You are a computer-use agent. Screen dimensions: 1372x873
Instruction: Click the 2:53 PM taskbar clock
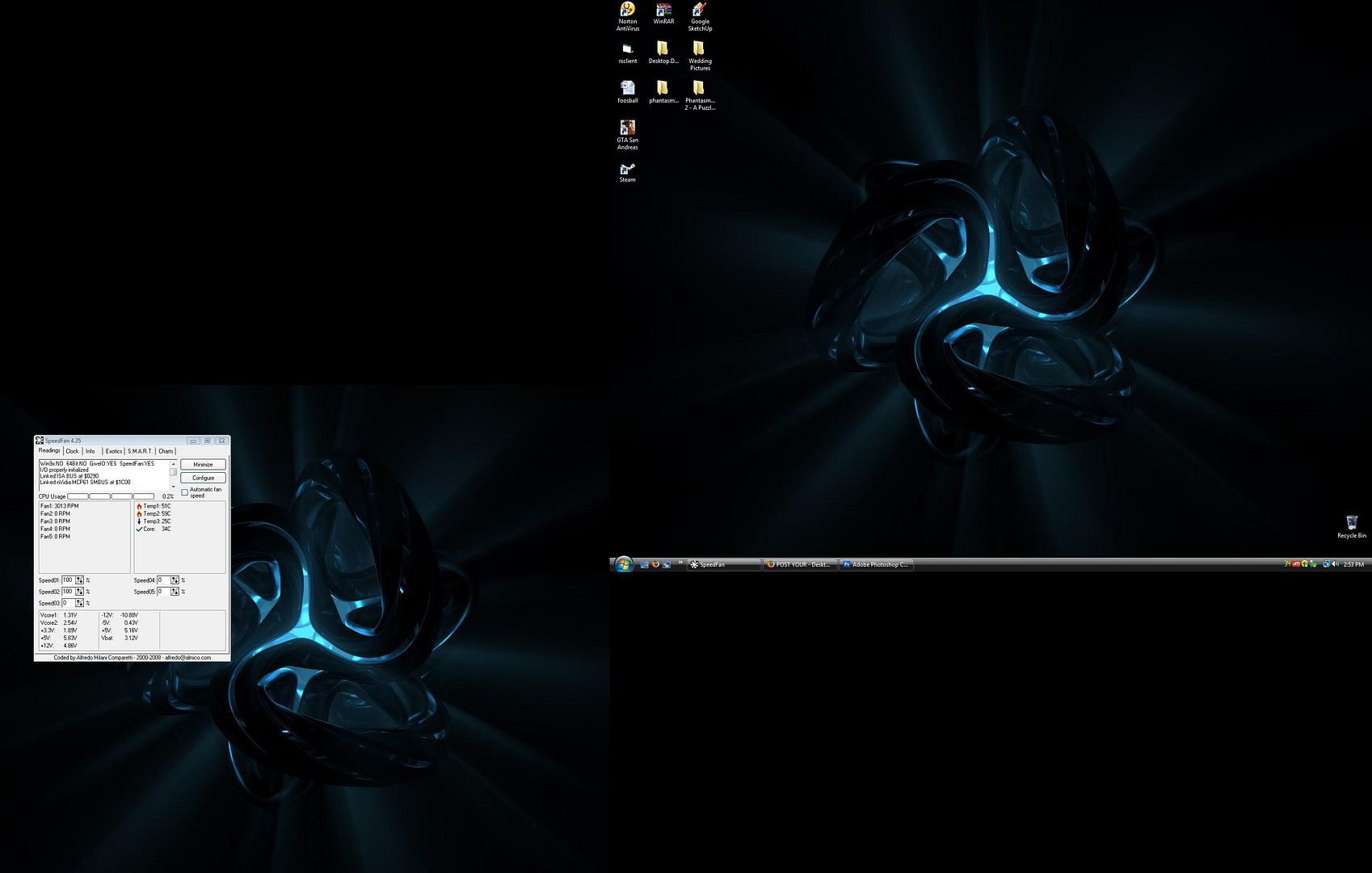coord(1353,564)
